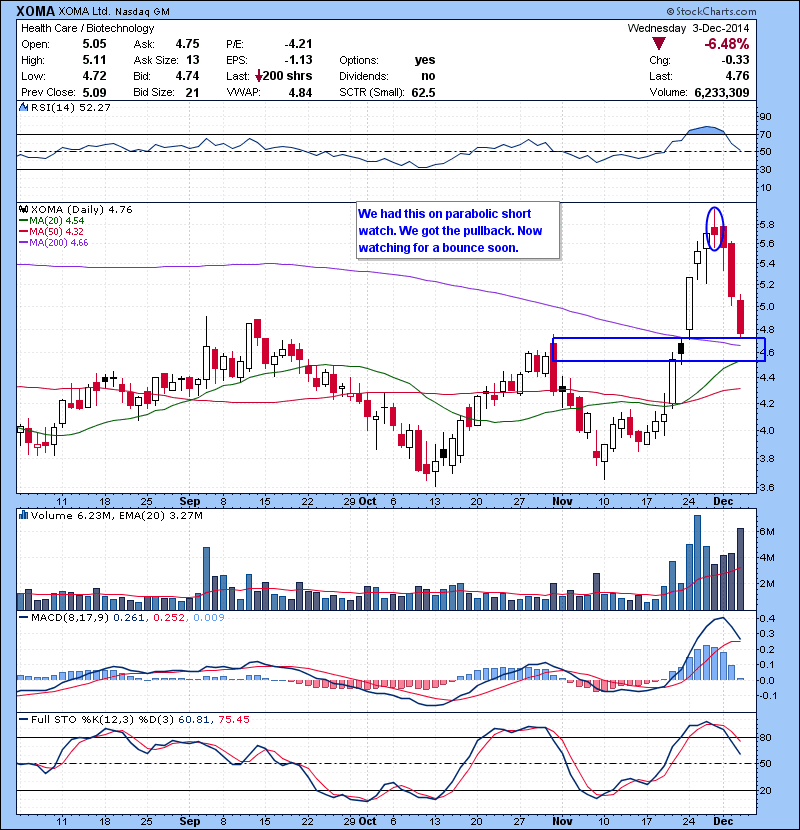This screenshot has height=830, width=800.
Task: Click the bold XOMA ticker in the header
Action: tap(35, 11)
